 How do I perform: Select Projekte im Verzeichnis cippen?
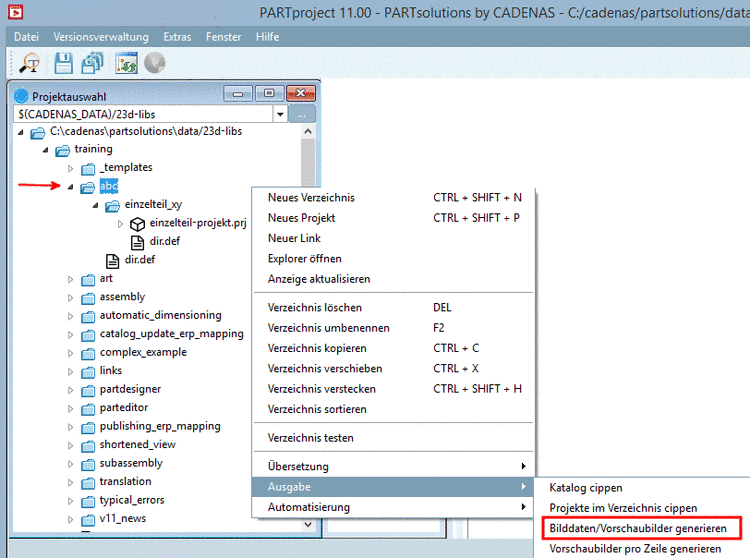point(642,508)
